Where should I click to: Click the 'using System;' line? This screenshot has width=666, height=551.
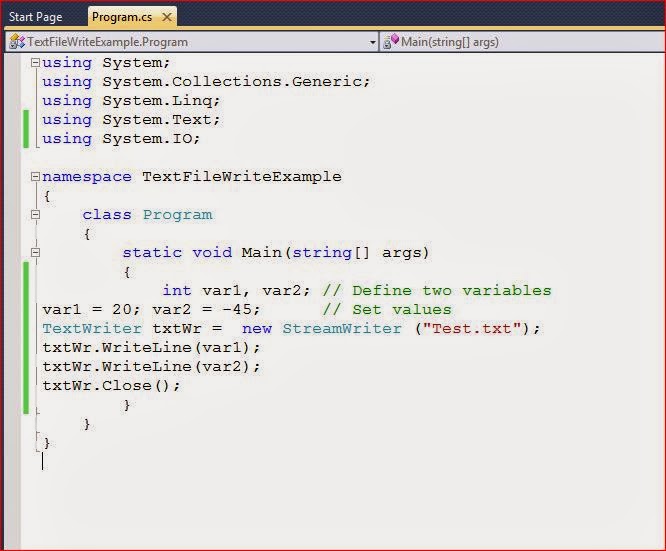[106, 63]
